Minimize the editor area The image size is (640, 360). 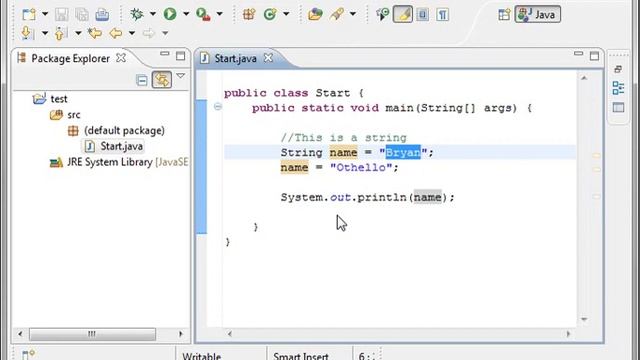point(578,54)
